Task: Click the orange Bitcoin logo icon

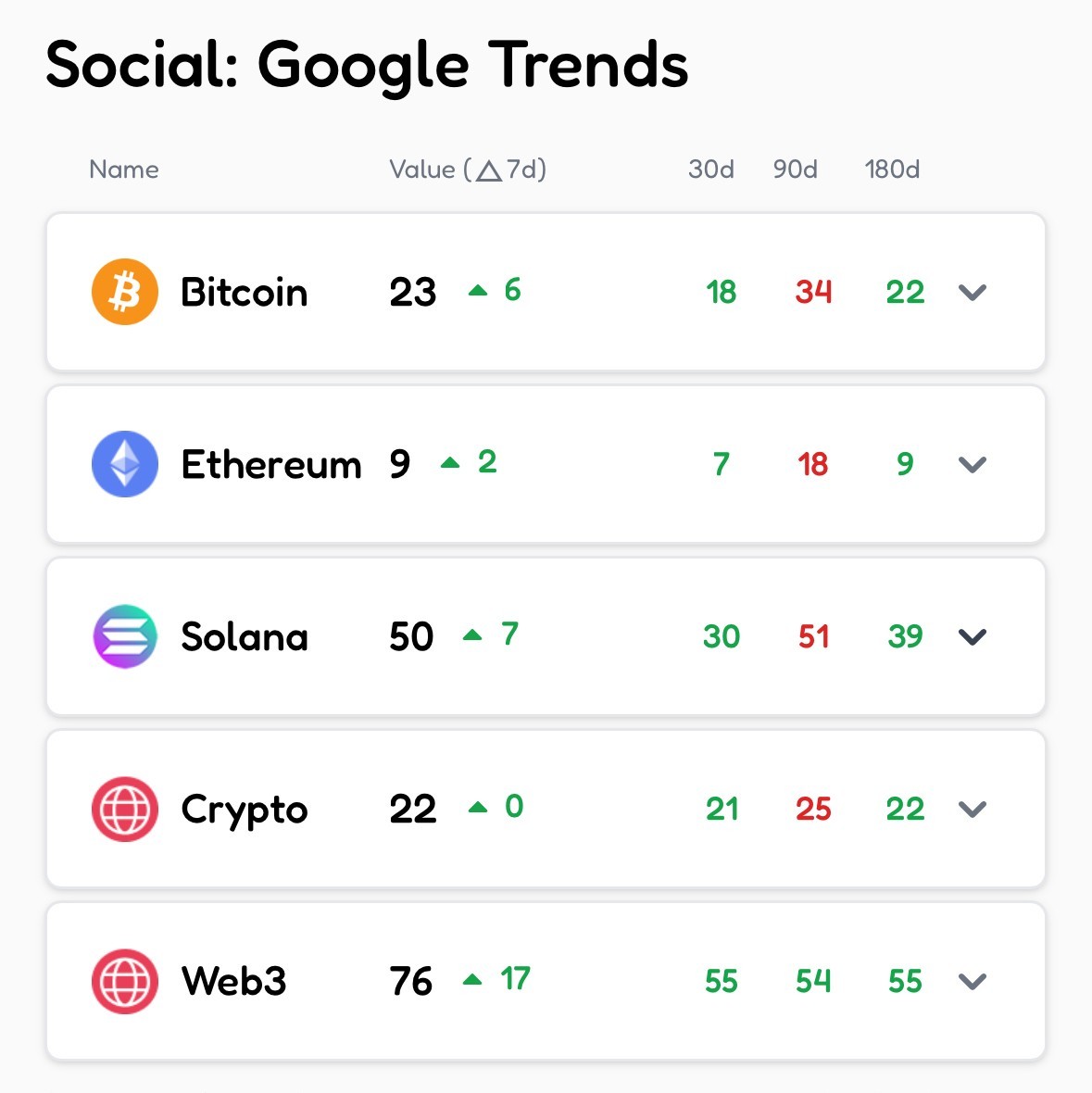Action: point(125,292)
